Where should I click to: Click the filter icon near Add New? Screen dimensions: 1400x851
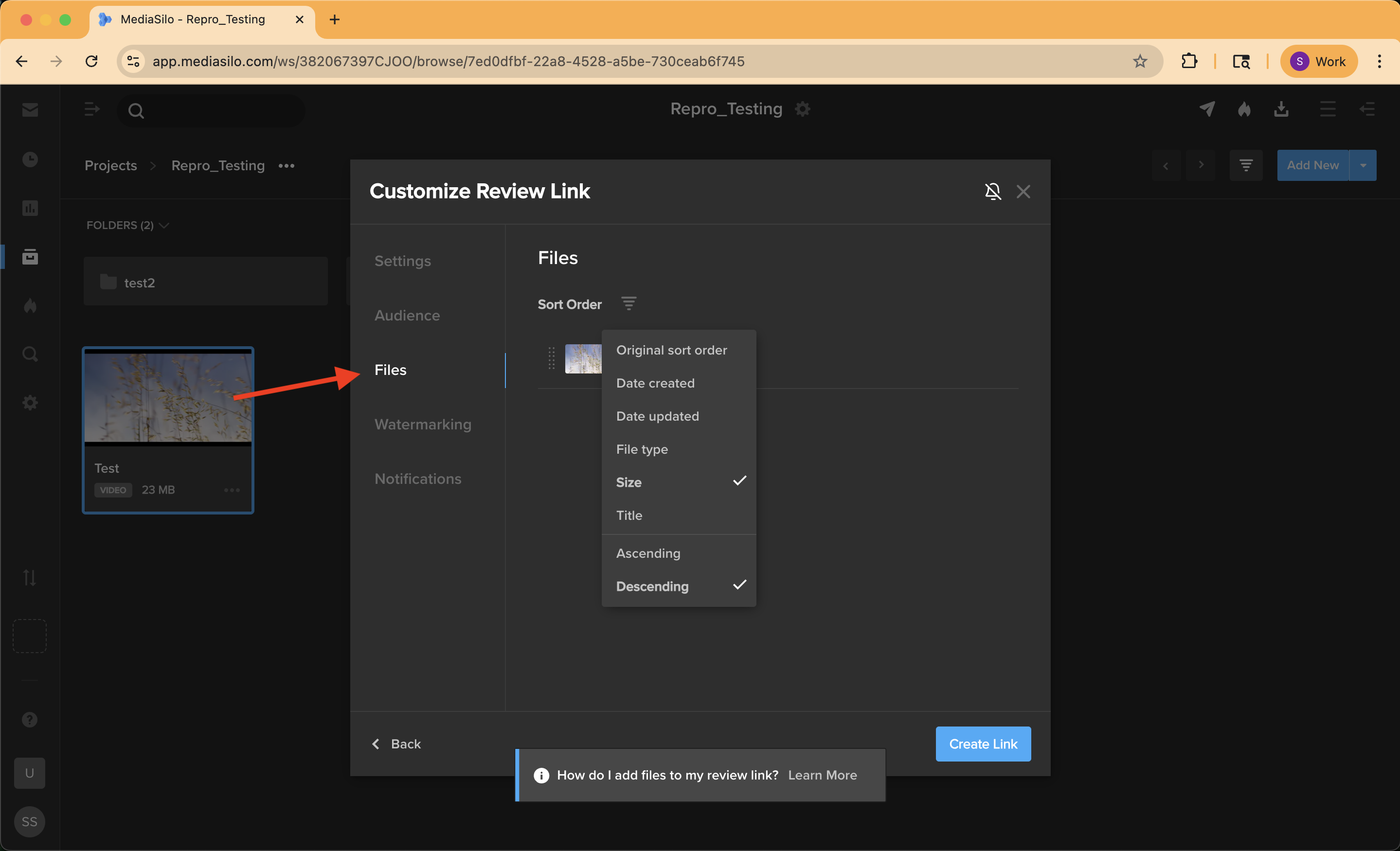pyautogui.click(x=1246, y=165)
